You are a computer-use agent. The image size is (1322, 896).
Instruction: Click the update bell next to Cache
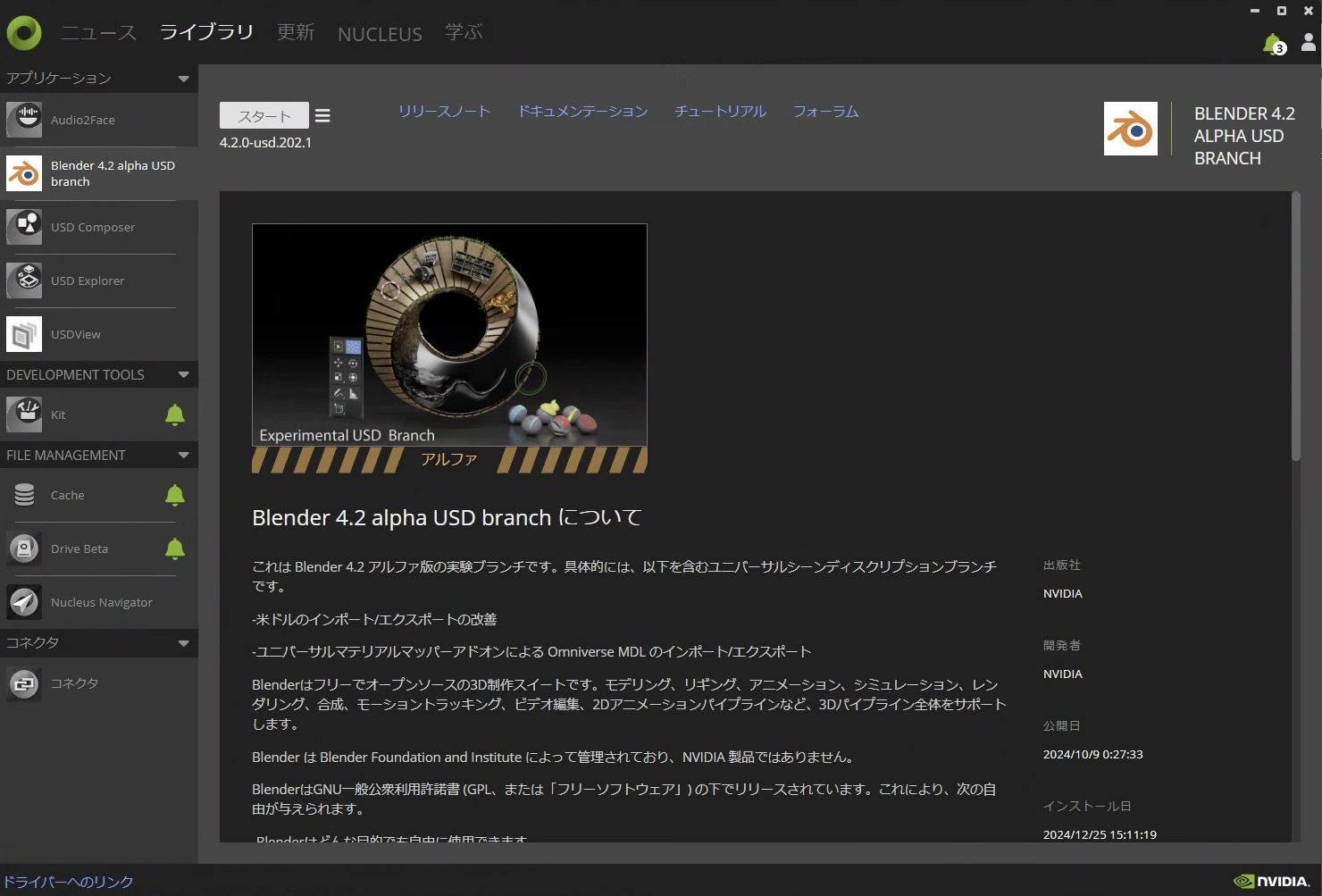click(x=175, y=494)
